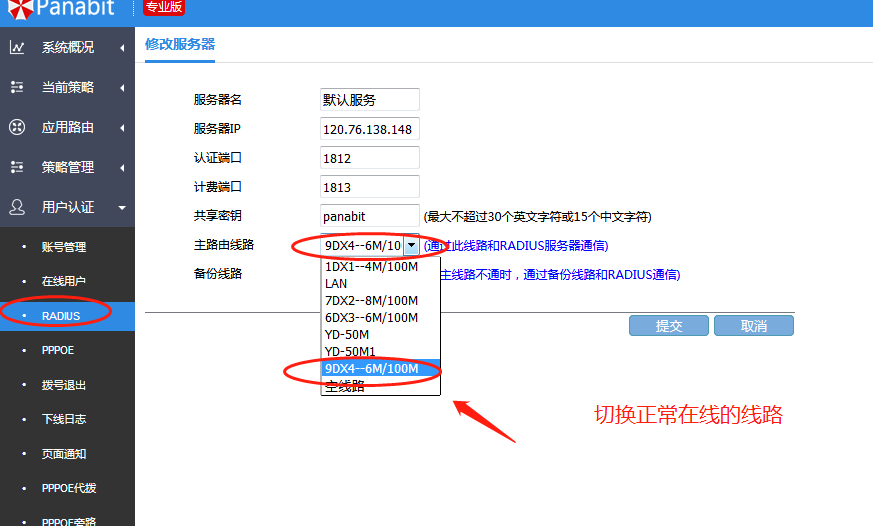Screen dimensions: 873x526
Task: Go to 在线用户 in sidebar
Action: (x=64, y=281)
